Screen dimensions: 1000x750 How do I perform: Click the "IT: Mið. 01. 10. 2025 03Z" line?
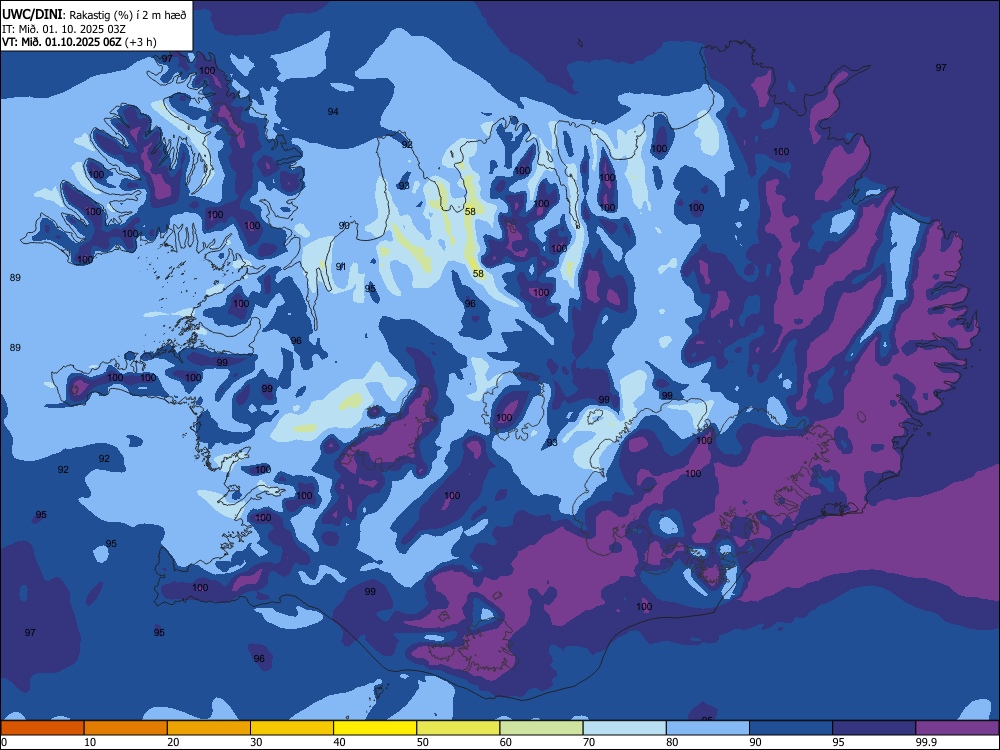click(62, 29)
